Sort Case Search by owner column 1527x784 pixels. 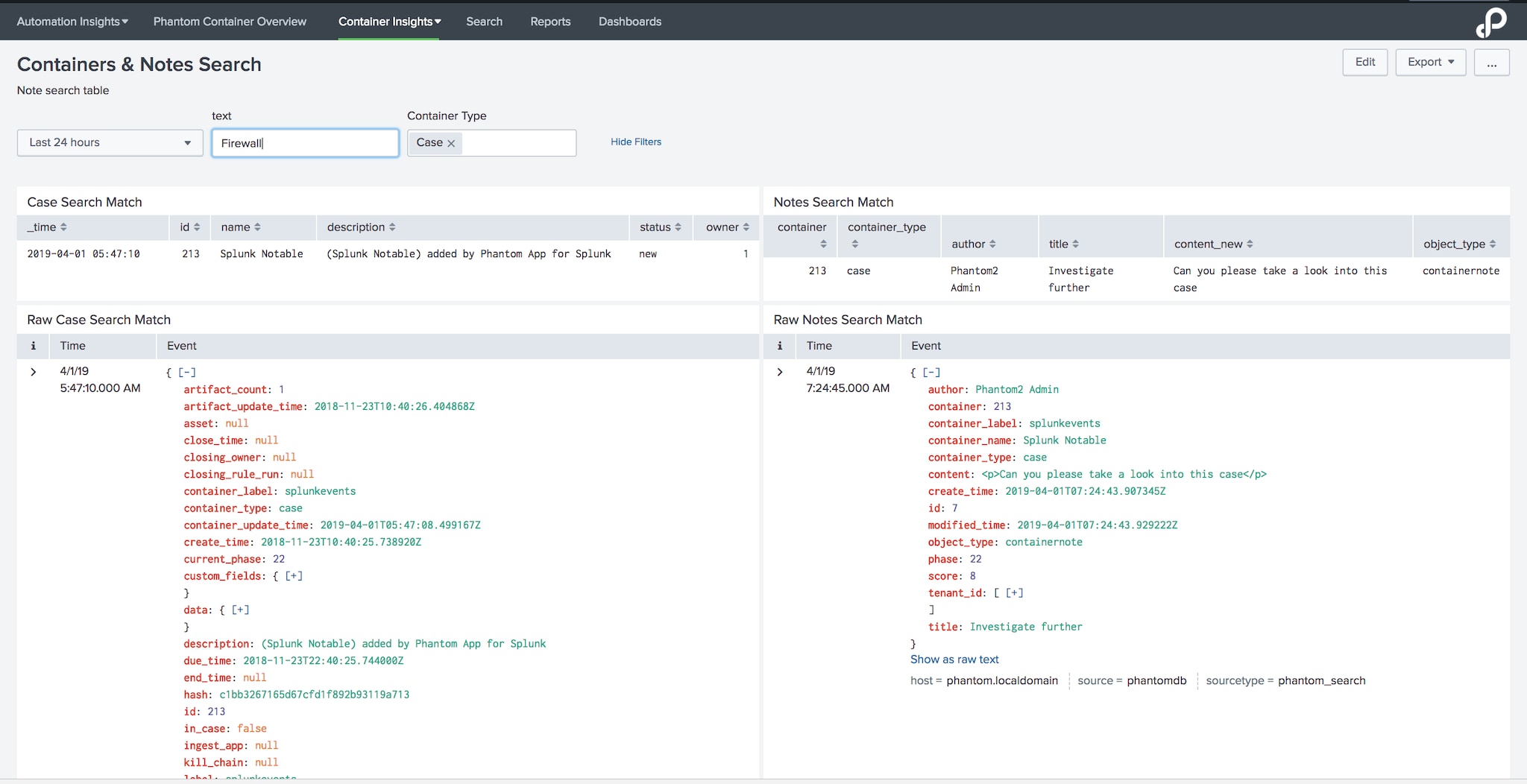(x=728, y=227)
